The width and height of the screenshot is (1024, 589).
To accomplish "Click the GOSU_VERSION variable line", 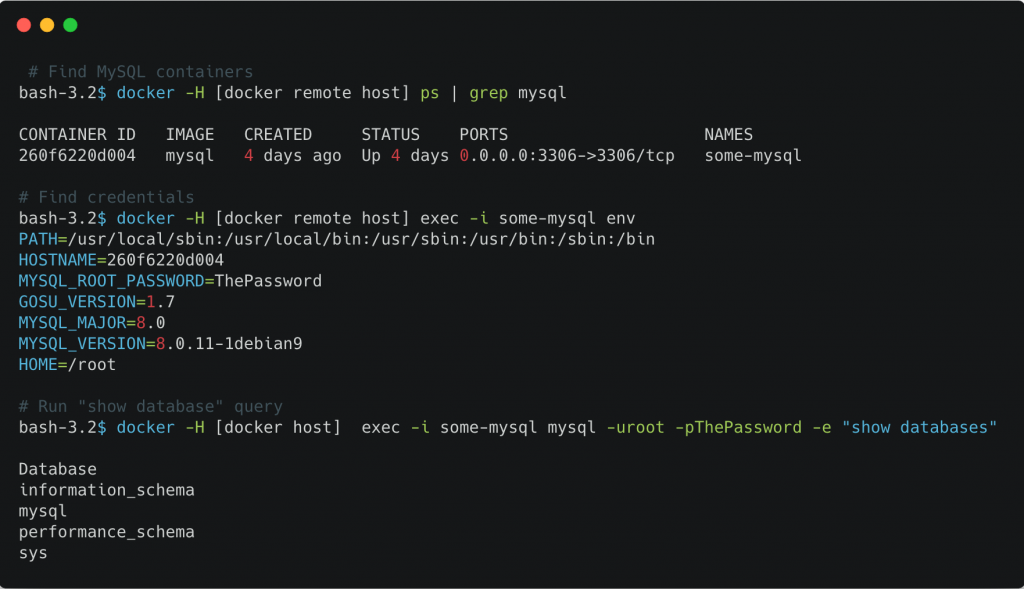I will click(x=97, y=302).
